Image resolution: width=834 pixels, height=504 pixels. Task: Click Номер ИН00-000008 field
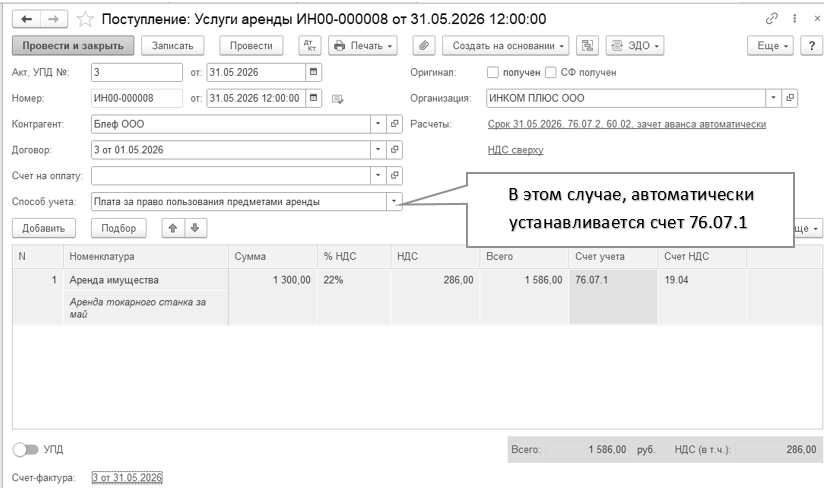click(x=137, y=98)
